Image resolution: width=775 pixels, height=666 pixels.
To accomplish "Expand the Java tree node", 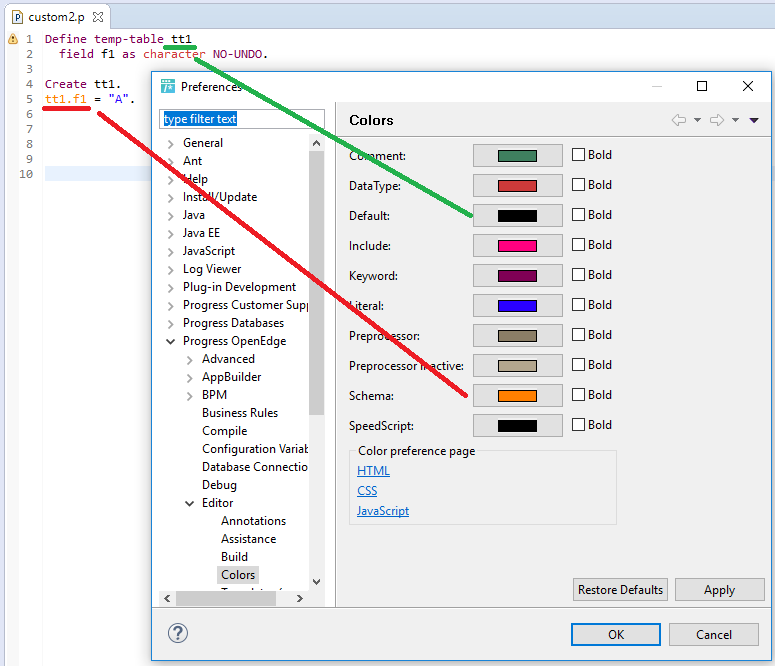I will [171, 216].
